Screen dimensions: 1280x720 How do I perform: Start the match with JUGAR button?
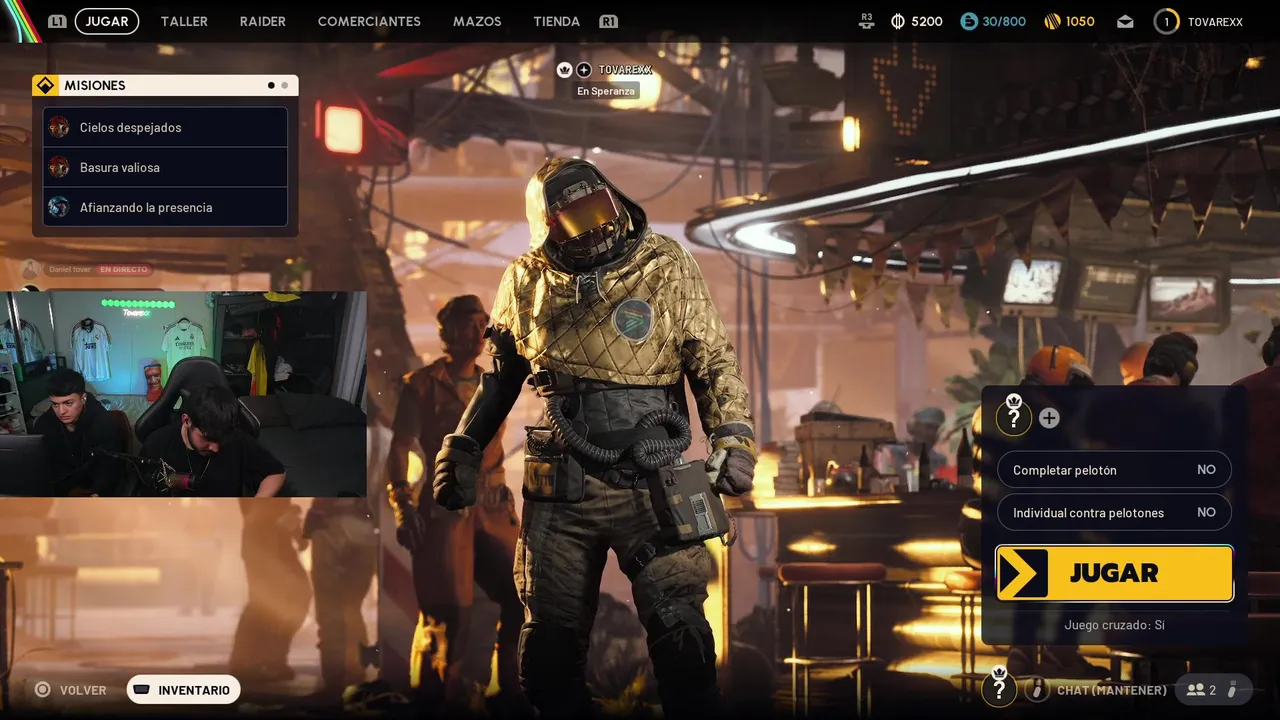point(1114,573)
